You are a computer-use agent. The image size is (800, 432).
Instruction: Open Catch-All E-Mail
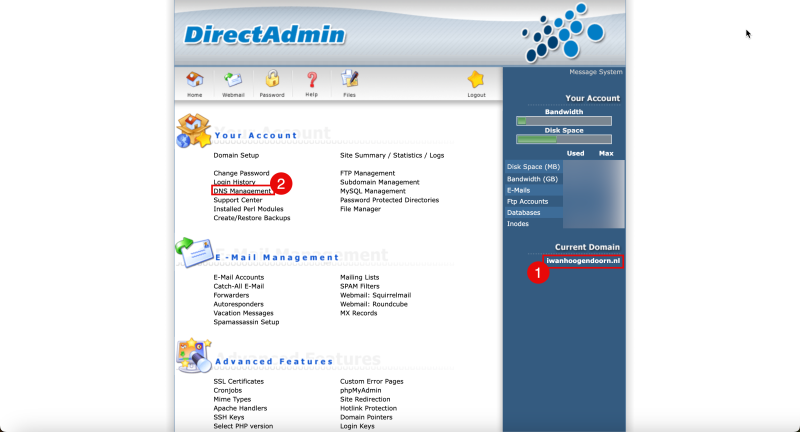239,286
